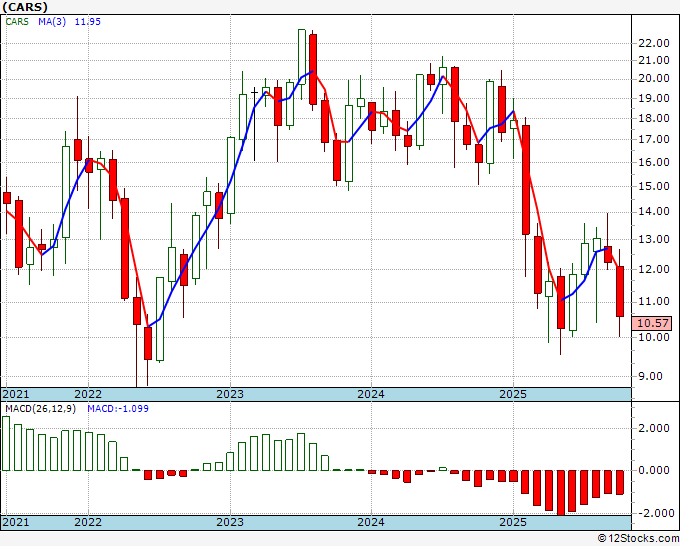680x546 pixels.
Task: Click the 0.000 MACD axis label
Action: point(654,470)
